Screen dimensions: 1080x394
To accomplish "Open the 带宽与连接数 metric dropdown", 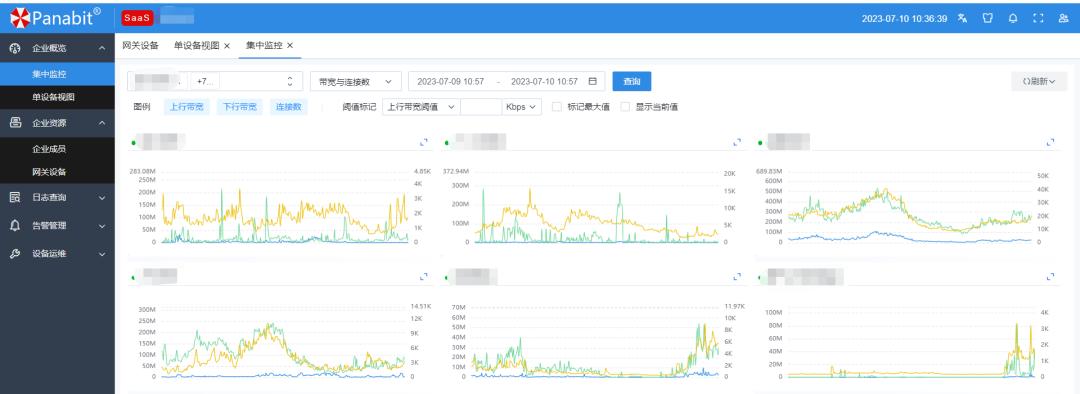I will point(355,81).
